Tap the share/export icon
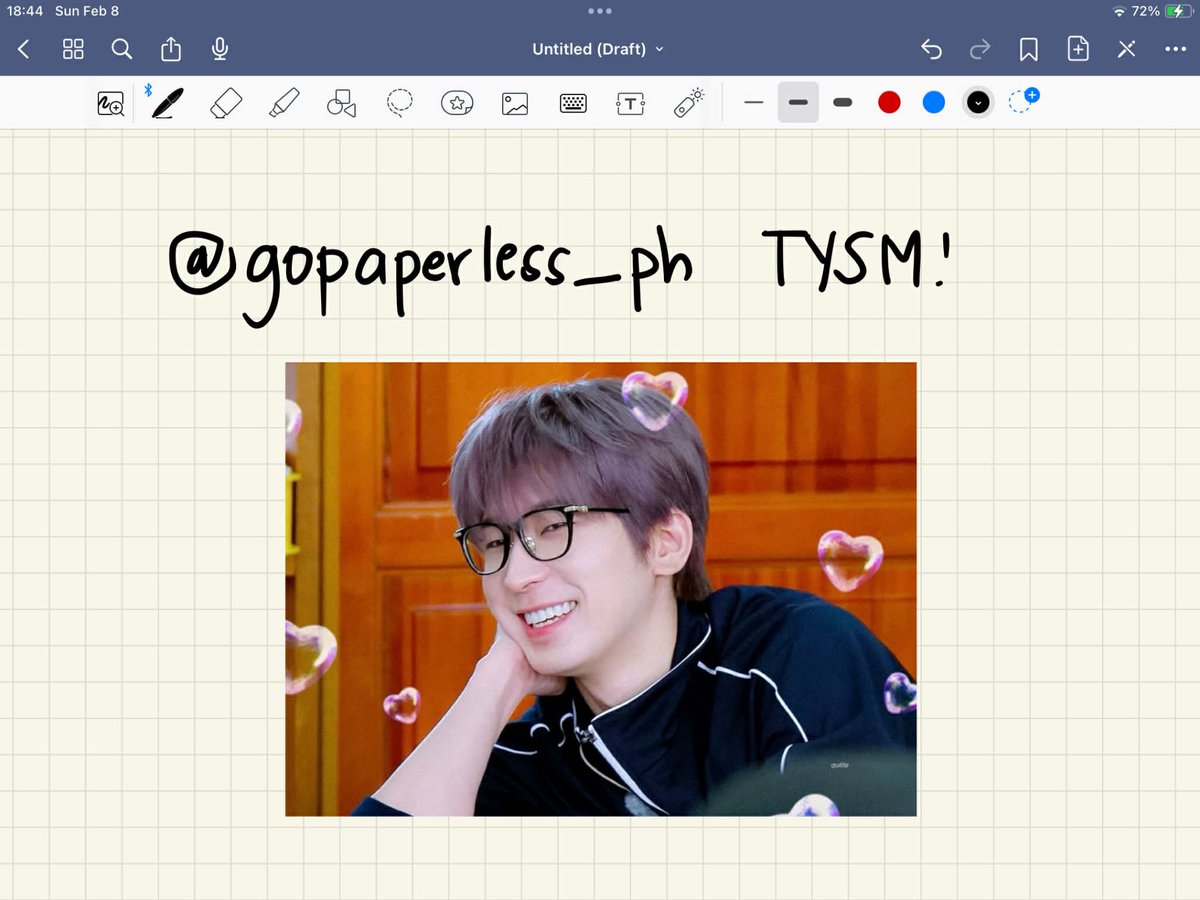The width and height of the screenshot is (1200, 900). point(171,49)
